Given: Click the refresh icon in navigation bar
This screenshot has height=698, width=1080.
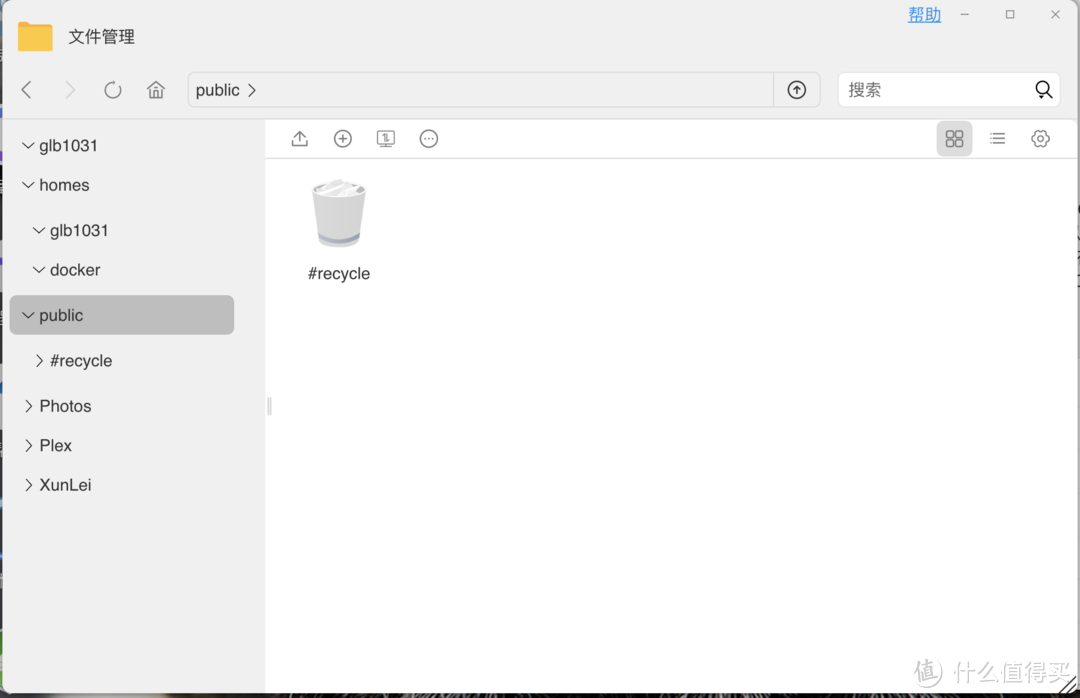Looking at the screenshot, I should [x=113, y=90].
